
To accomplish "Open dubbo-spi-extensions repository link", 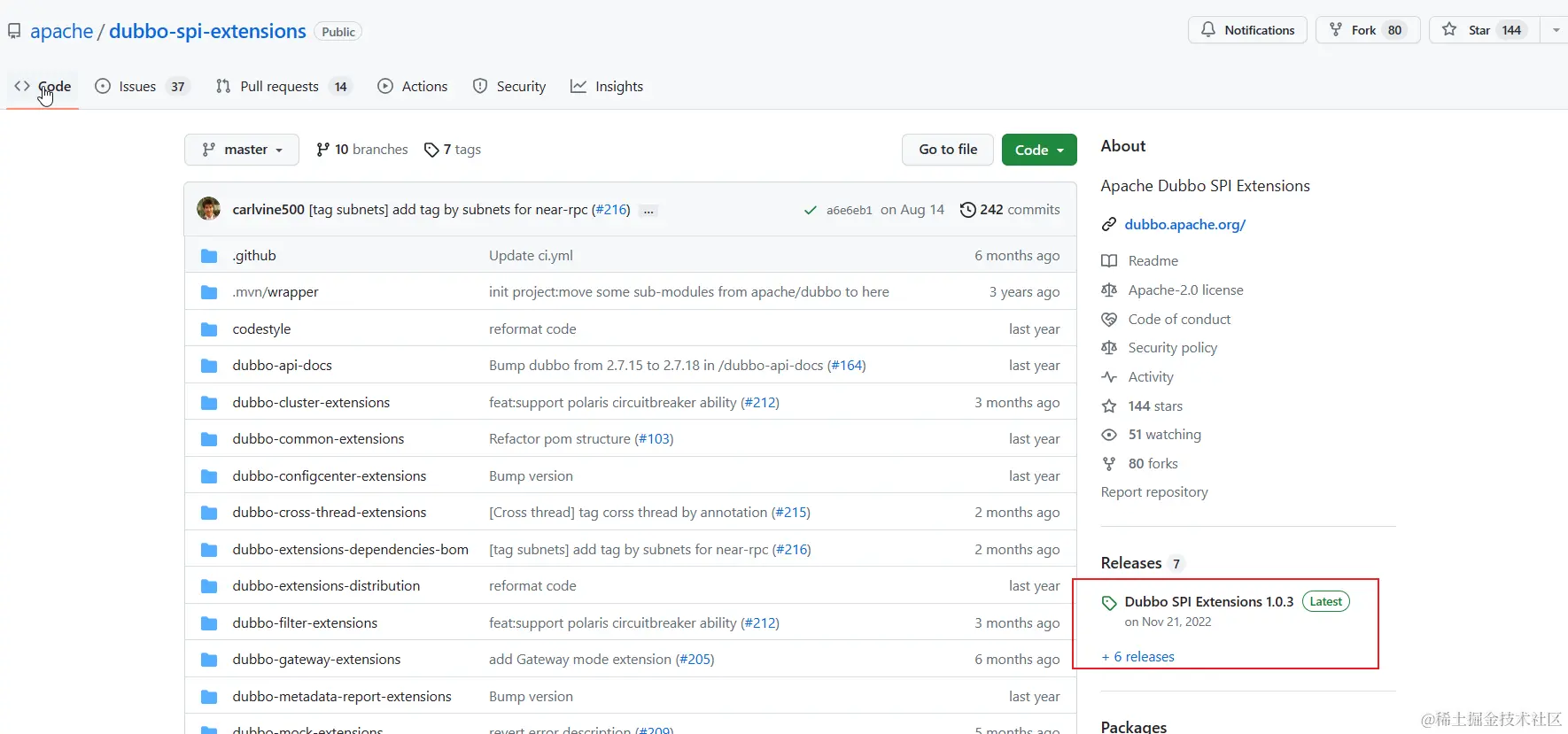I will point(207,32).
